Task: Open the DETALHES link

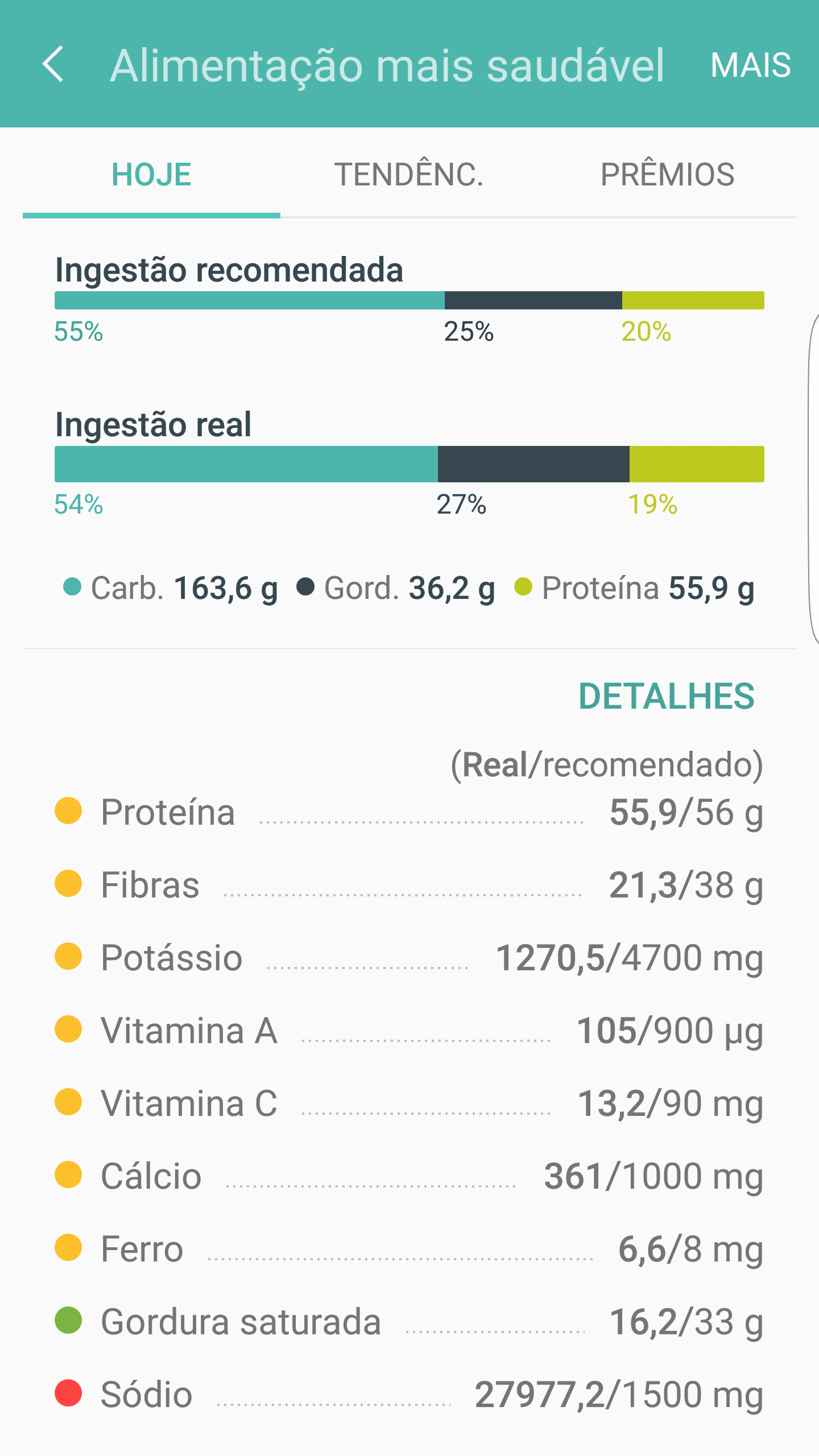Action: point(666,696)
